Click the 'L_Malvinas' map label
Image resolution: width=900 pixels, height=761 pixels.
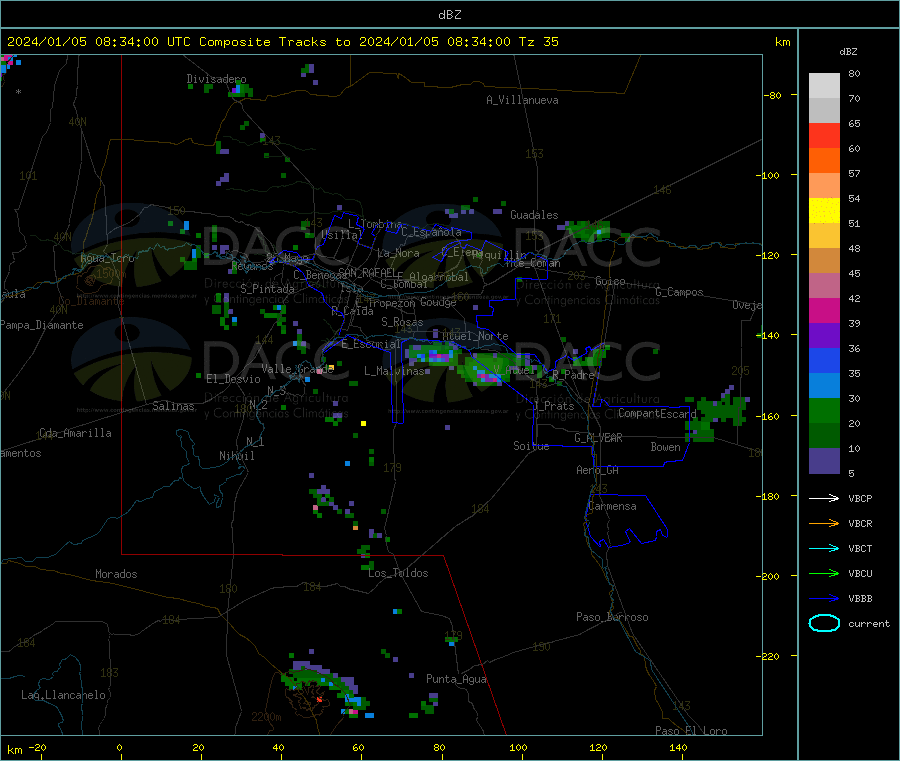394,371
